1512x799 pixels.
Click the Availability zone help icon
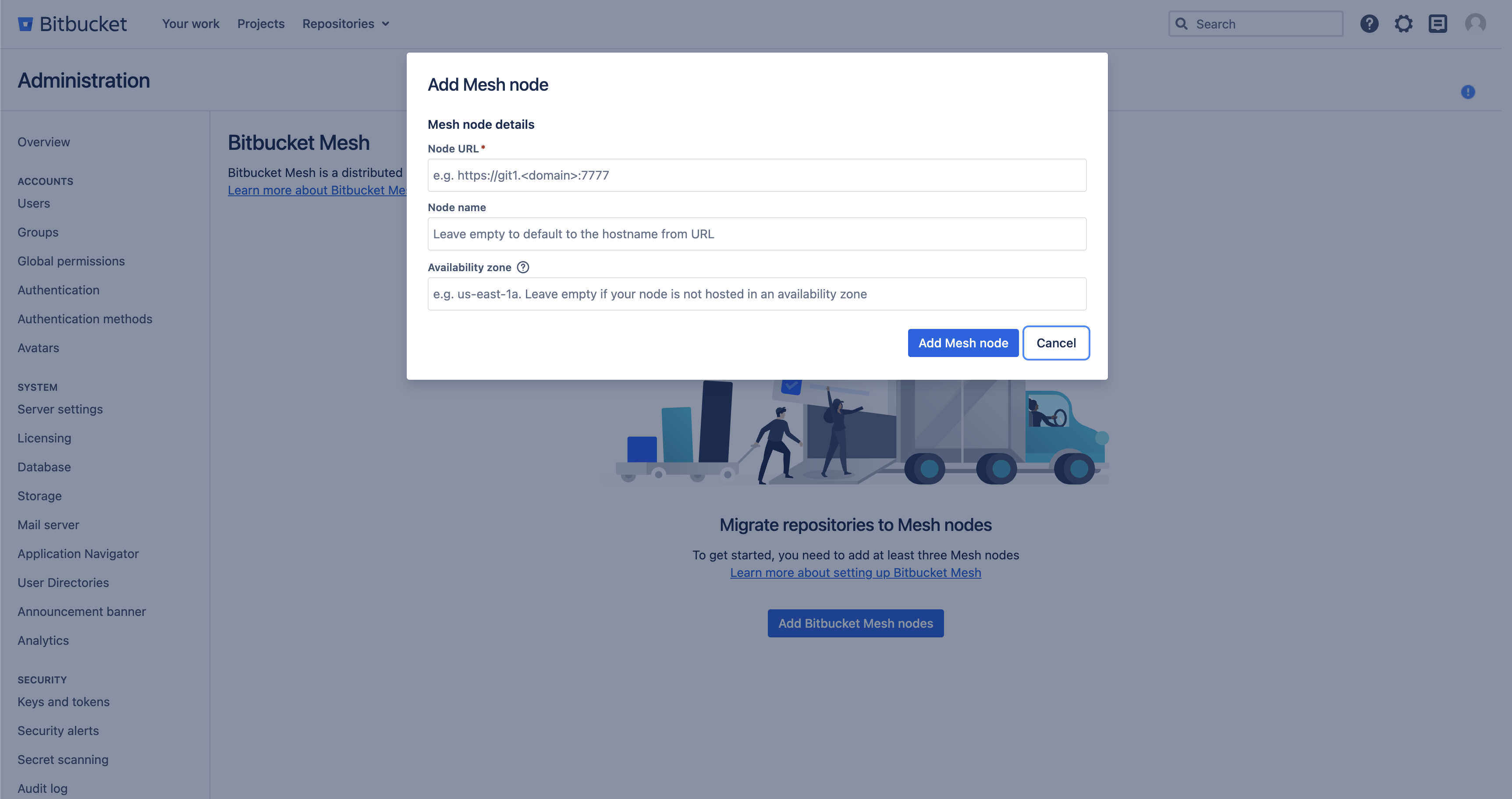(x=522, y=267)
